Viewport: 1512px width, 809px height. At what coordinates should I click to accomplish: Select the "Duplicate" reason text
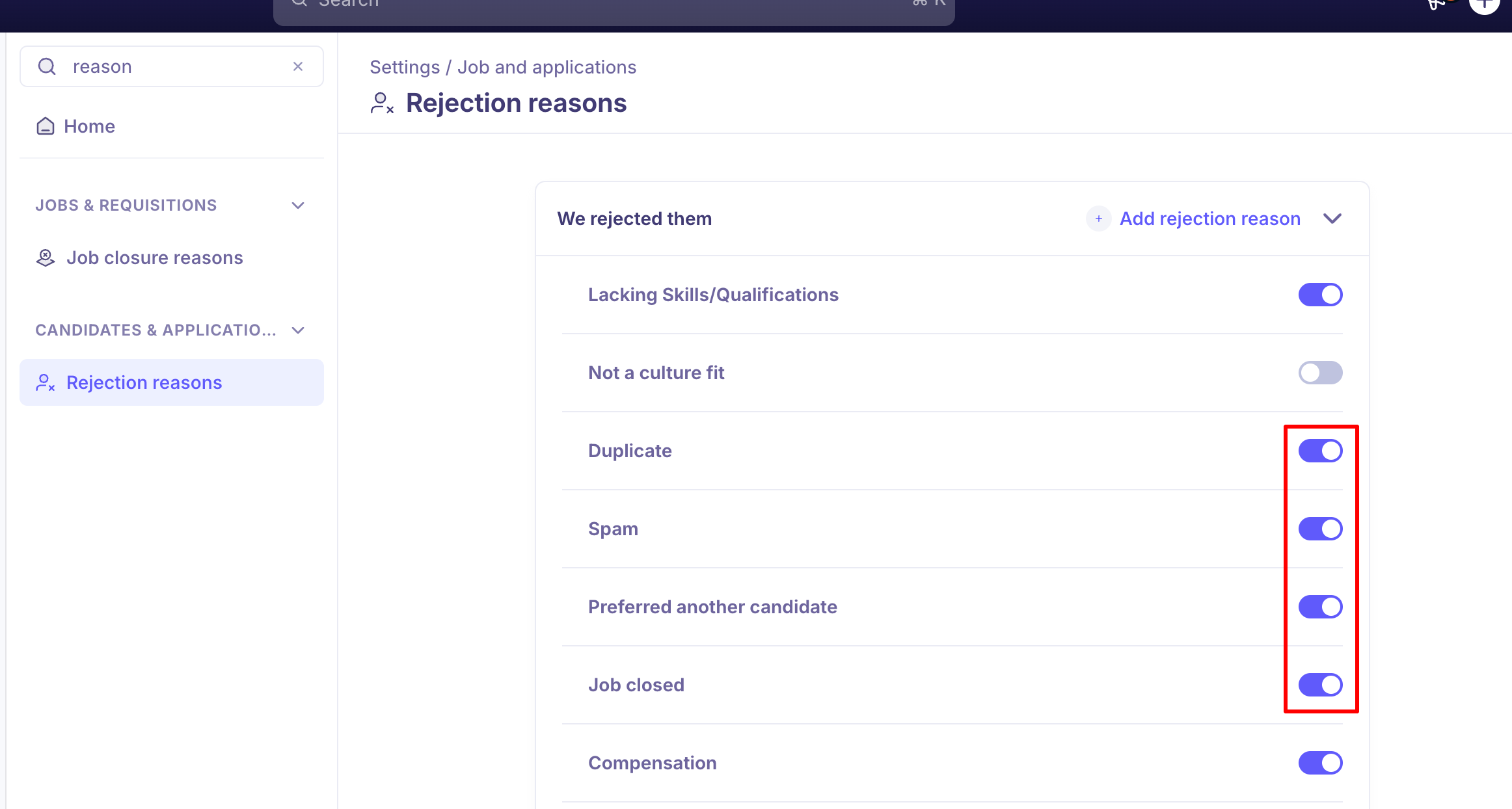pos(630,451)
